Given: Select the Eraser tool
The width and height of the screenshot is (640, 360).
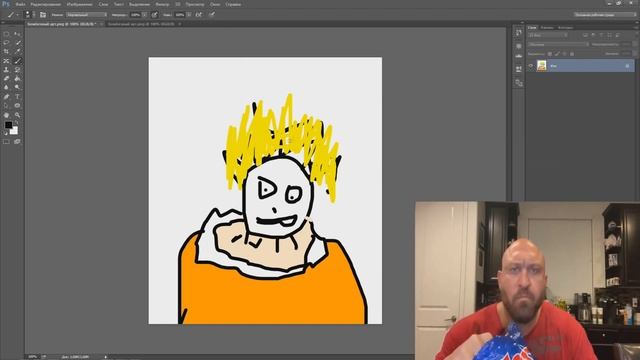Looking at the screenshot, I should point(6,78).
